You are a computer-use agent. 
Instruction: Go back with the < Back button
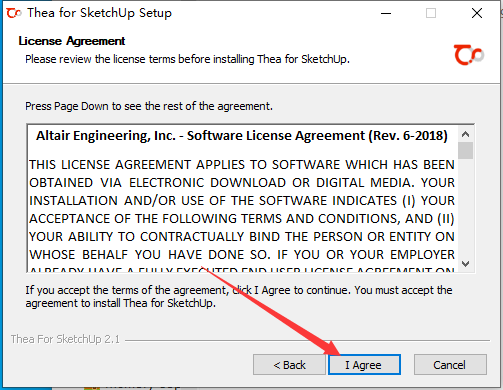(x=289, y=365)
